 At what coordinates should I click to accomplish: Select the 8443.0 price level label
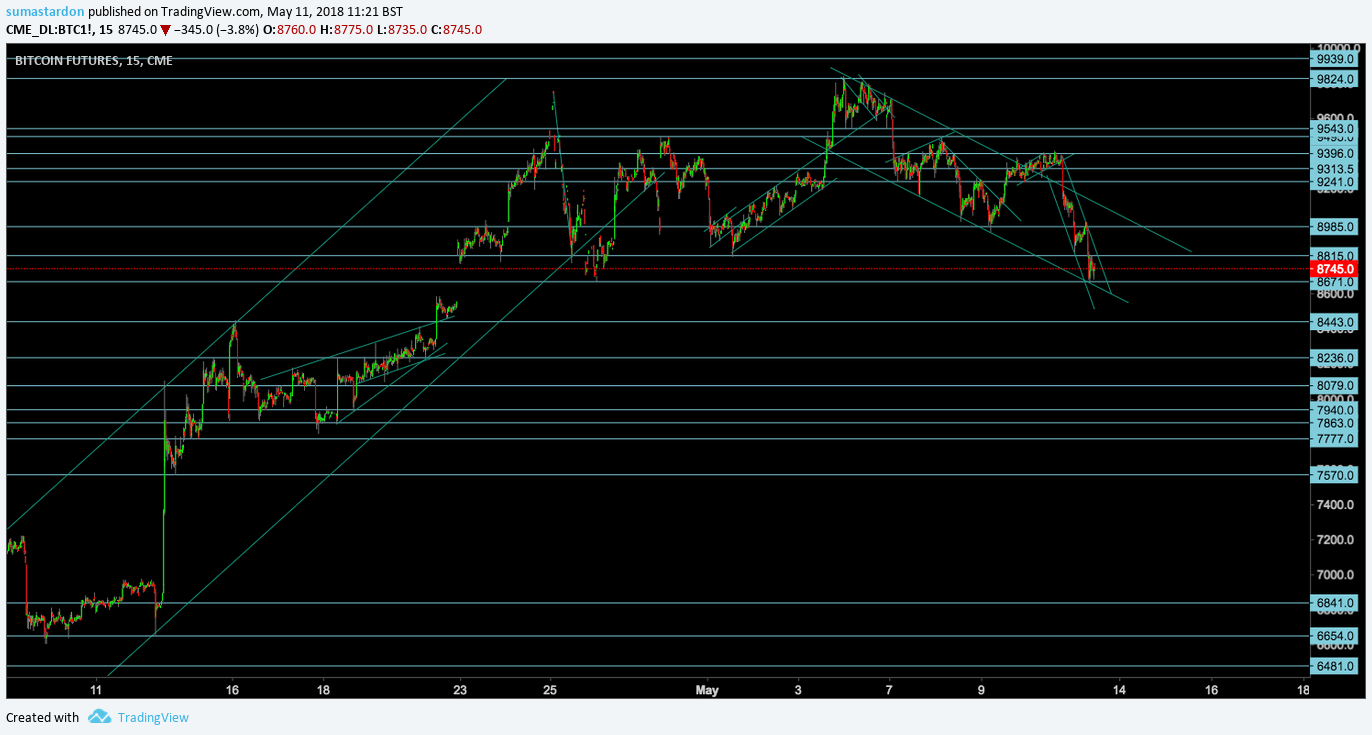[1335, 322]
